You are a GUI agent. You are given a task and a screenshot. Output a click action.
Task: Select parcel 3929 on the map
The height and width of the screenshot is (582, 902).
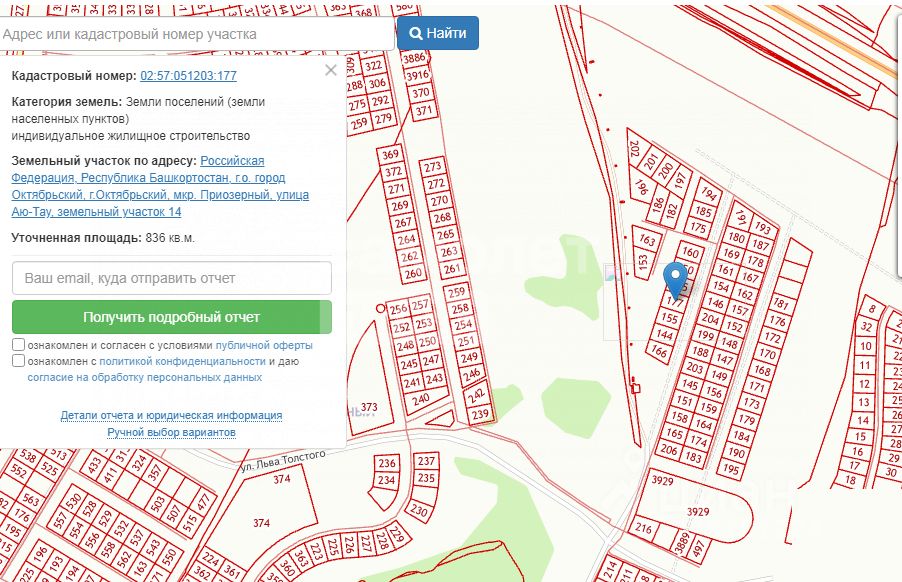coord(697,511)
